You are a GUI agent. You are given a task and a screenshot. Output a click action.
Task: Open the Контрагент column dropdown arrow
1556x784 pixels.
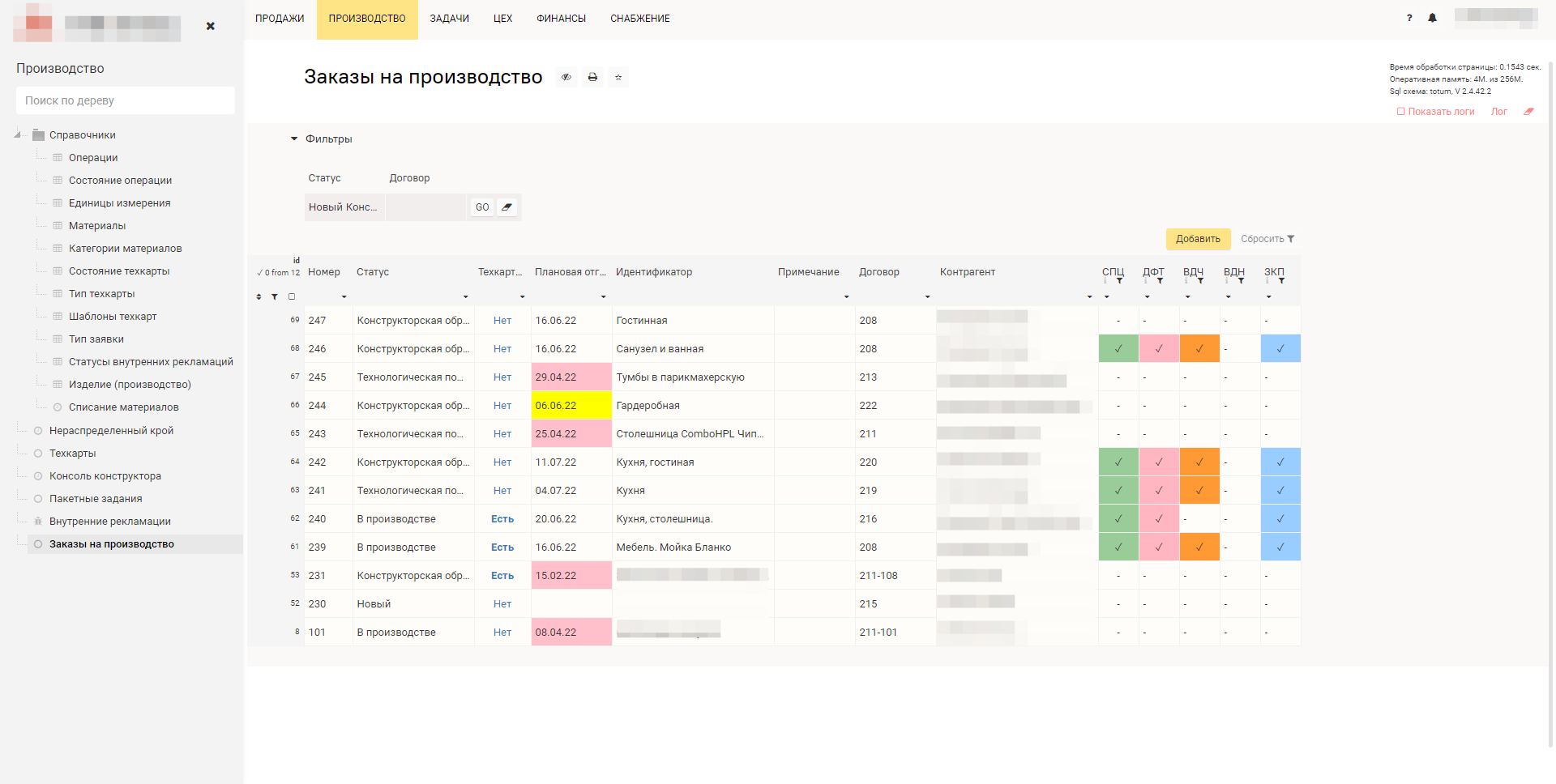(1090, 296)
